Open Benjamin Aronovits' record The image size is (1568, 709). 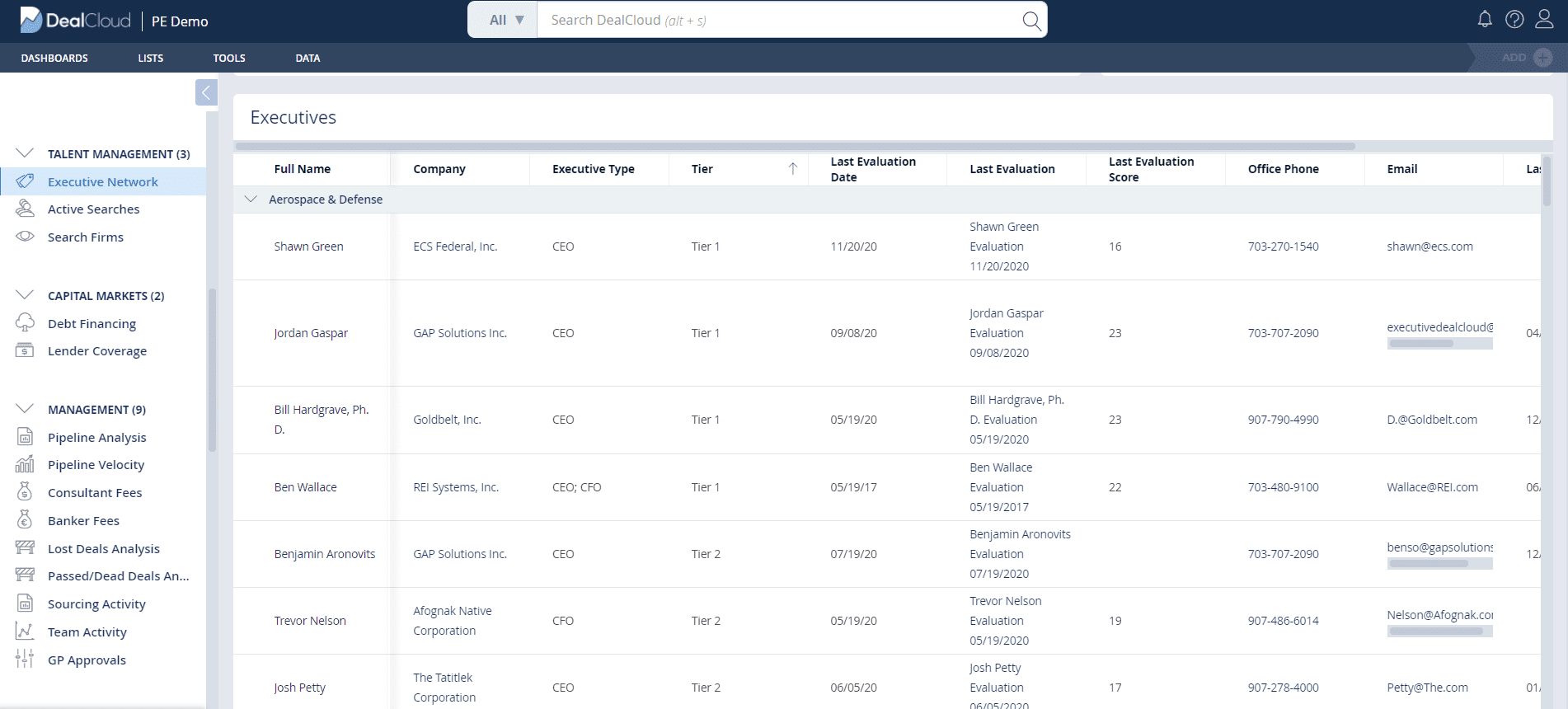(325, 554)
